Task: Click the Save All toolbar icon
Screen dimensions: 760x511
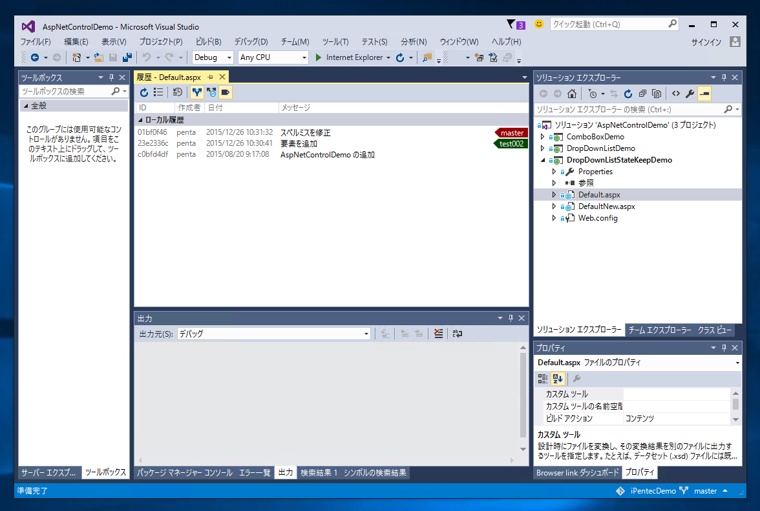Action: (x=127, y=58)
